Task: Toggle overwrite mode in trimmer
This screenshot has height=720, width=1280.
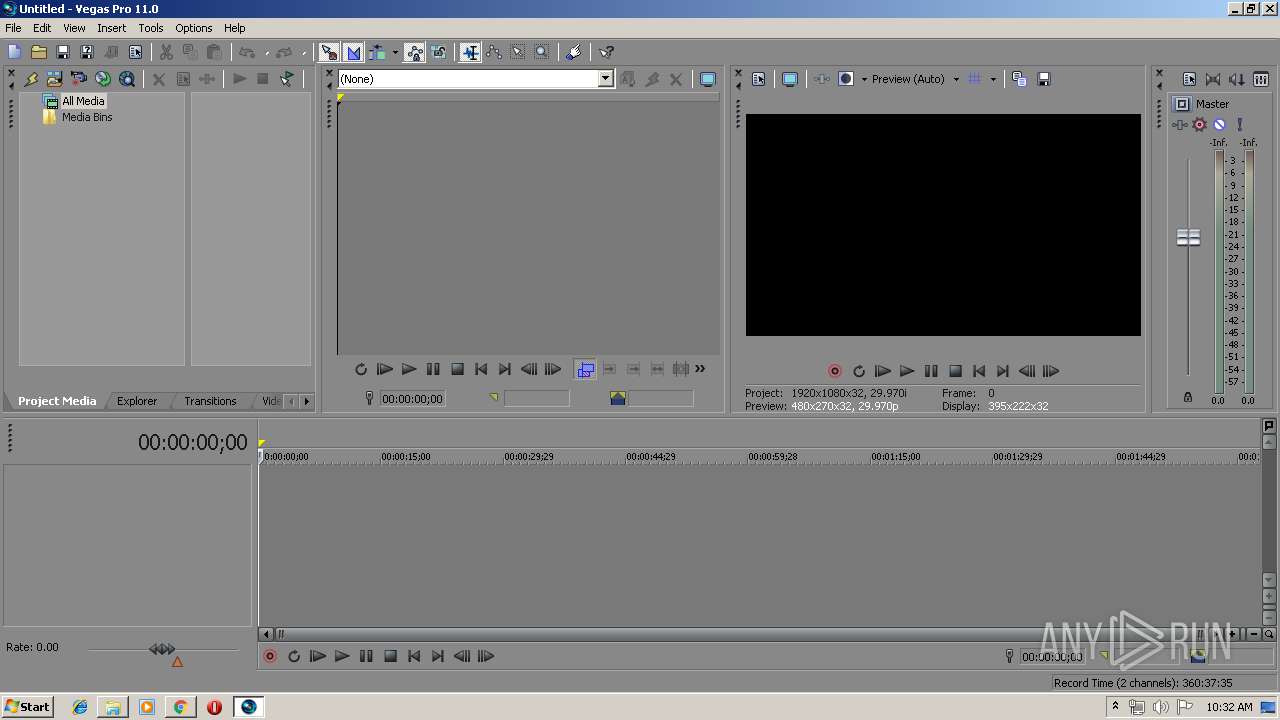Action: pos(585,370)
